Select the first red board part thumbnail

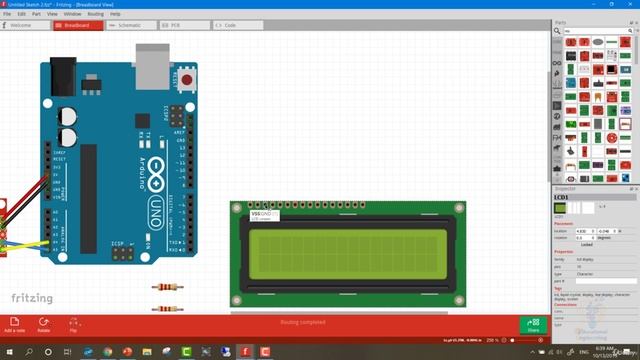pyautogui.click(x=571, y=42)
